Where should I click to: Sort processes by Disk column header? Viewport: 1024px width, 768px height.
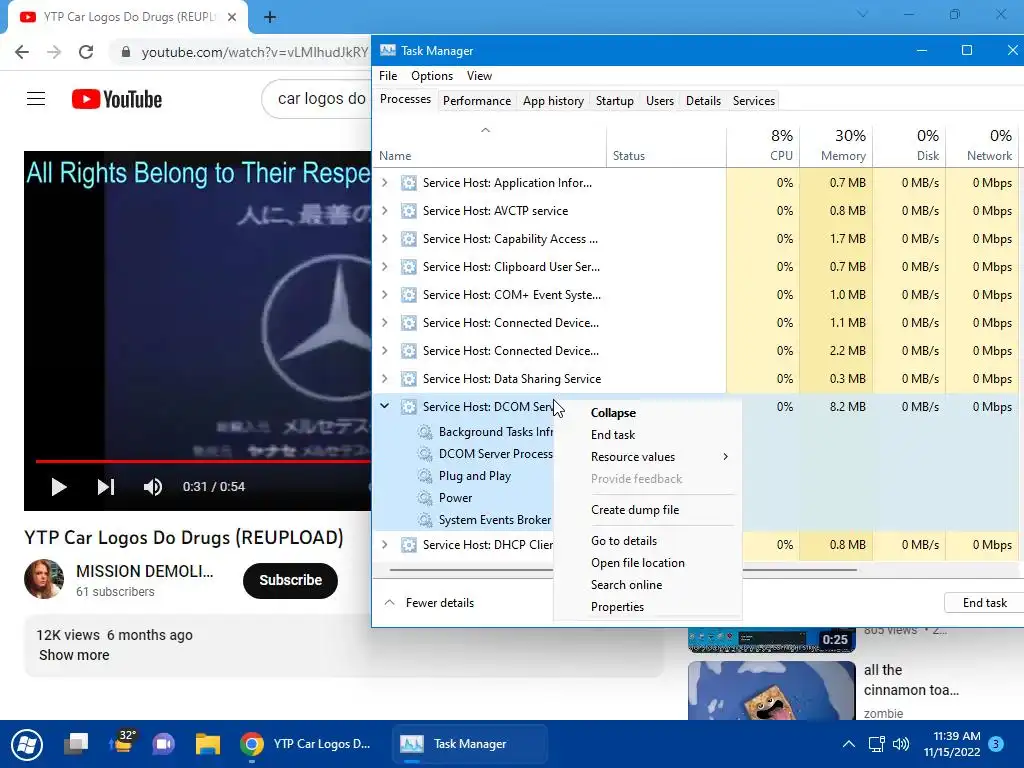909,145
